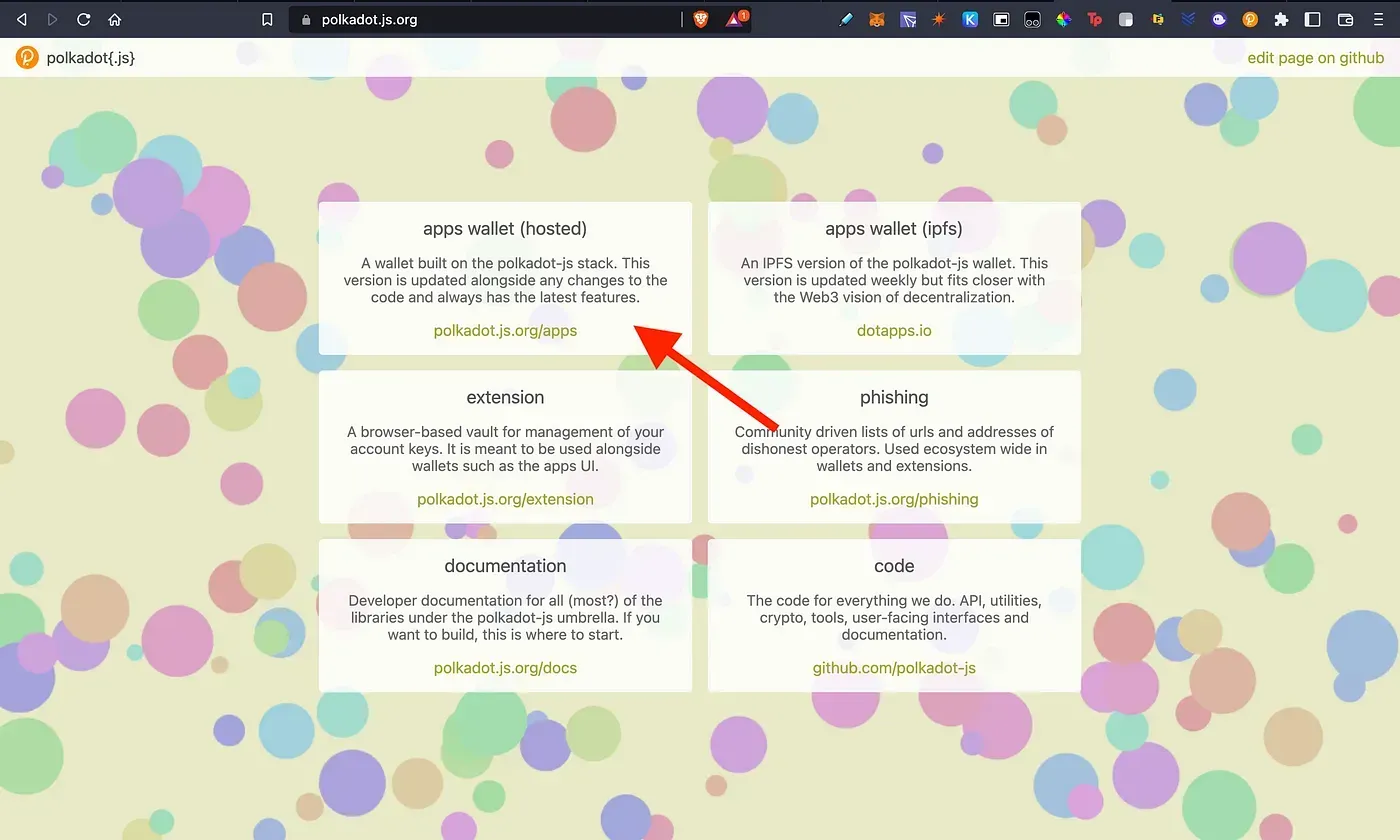Screen dimensions: 1400x840
Task: Click the polkadot{.js} logo in page header
Action: coord(27,57)
